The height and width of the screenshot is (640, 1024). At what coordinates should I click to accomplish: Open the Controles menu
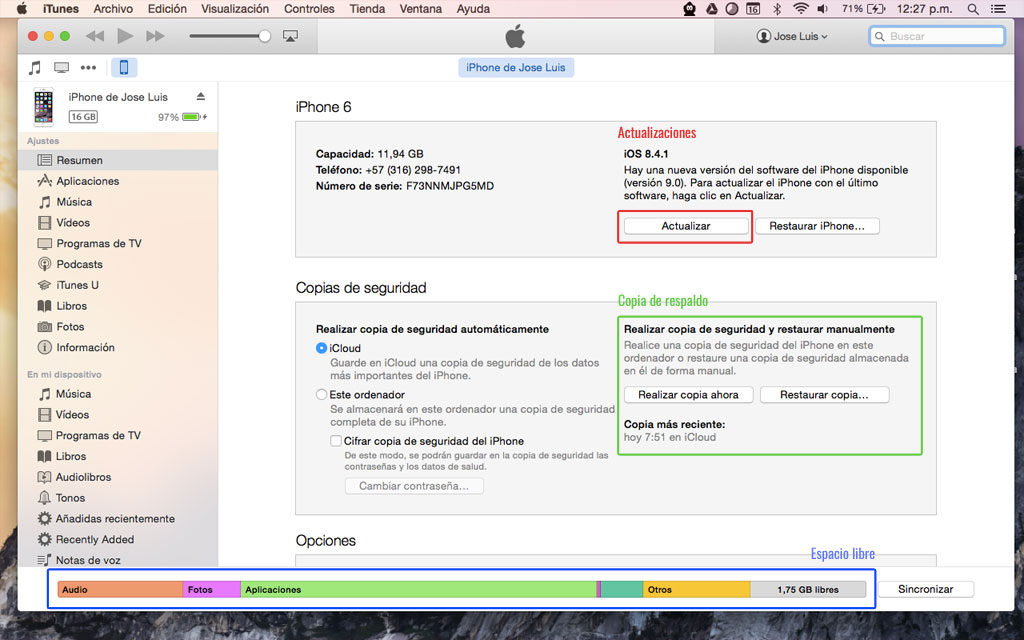(x=309, y=9)
